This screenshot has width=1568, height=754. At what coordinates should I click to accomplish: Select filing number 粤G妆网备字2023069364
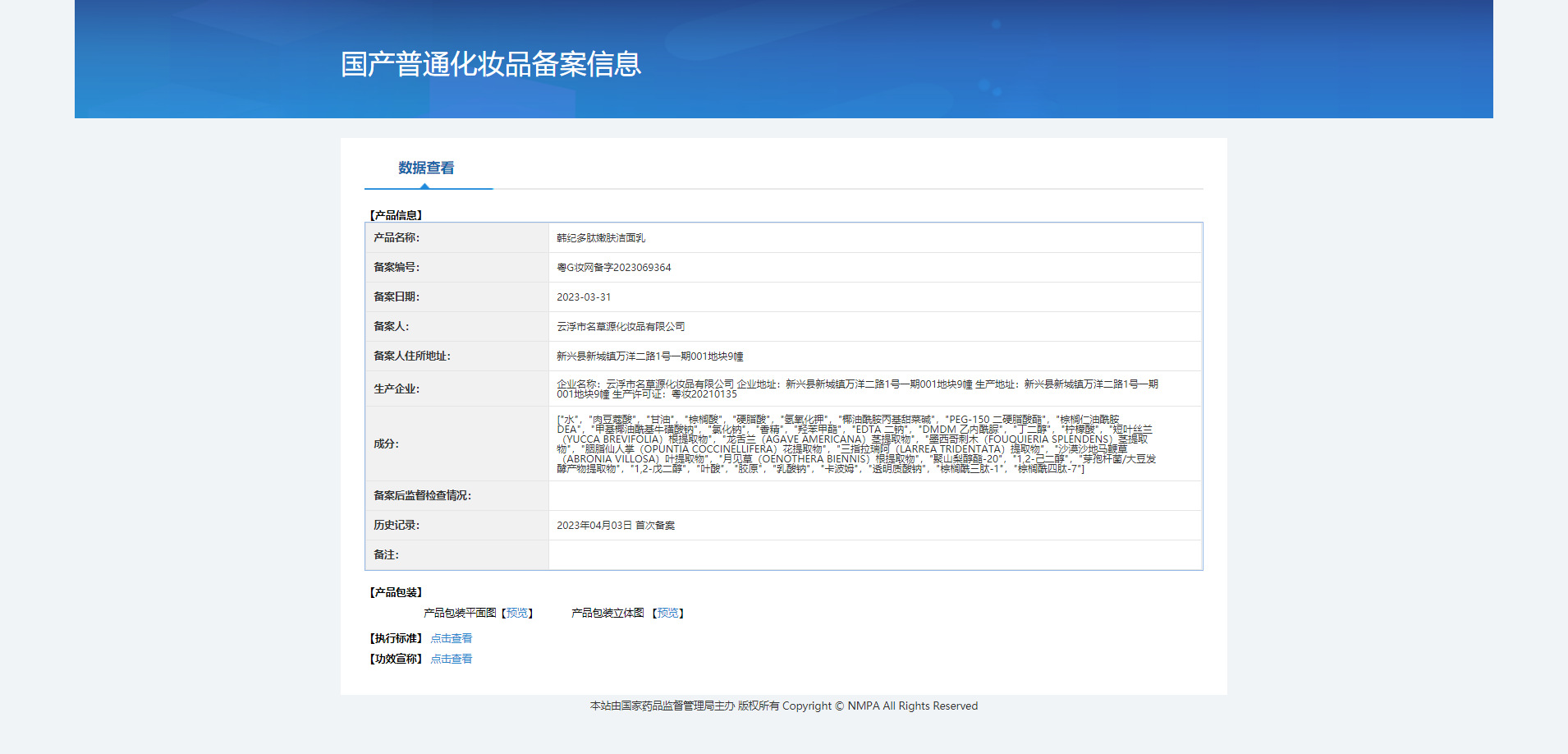(x=614, y=268)
